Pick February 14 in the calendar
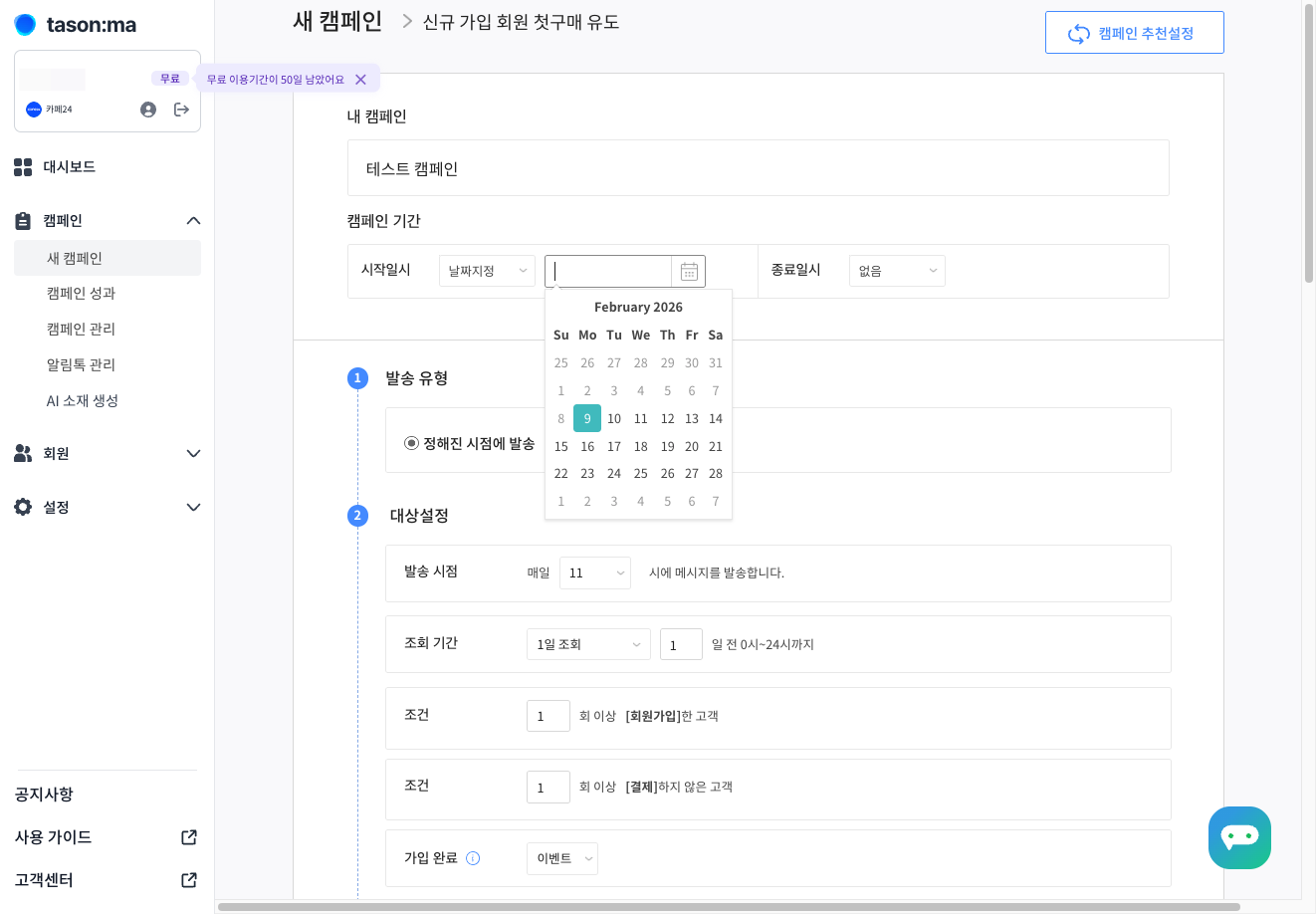This screenshot has height=914, width=1316. click(x=716, y=418)
